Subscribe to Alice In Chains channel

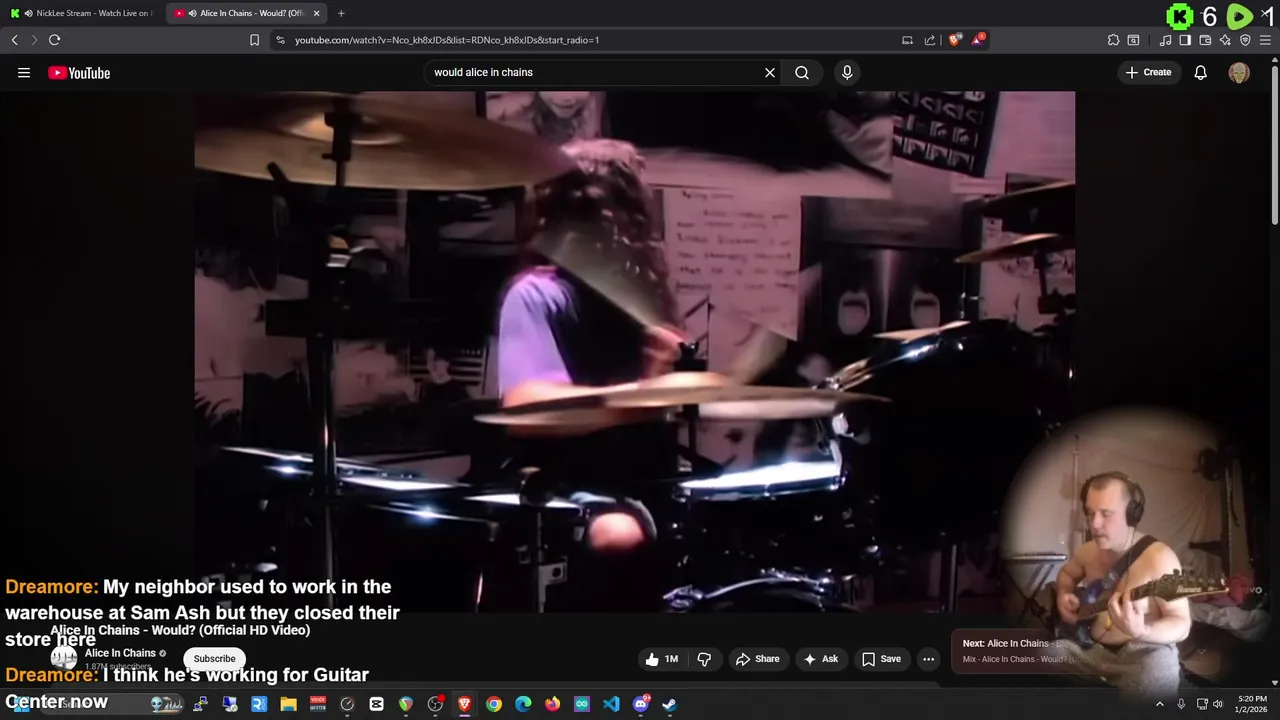pos(214,658)
